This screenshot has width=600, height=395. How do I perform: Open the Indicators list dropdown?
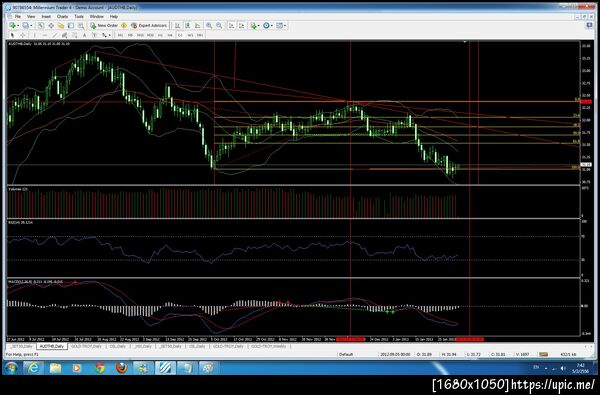258,26
